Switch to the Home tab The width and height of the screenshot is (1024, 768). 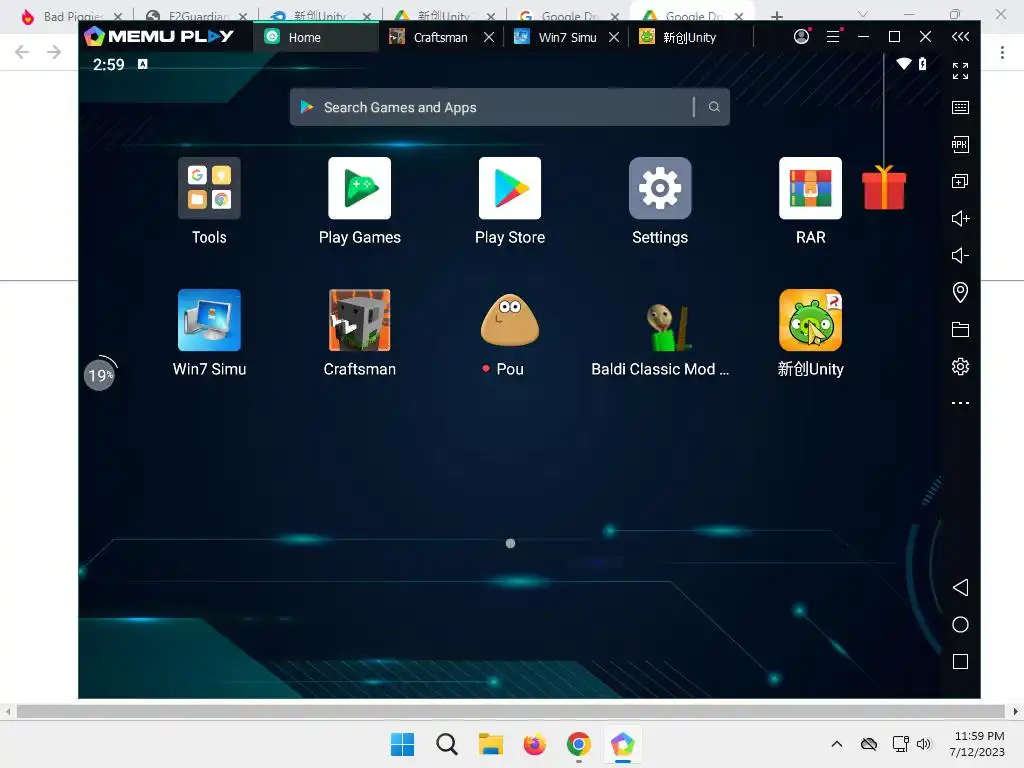click(x=316, y=37)
